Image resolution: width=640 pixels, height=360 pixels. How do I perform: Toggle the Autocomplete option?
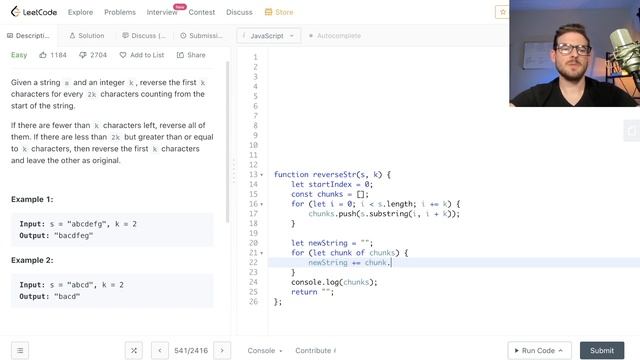click(x=335, y=36)
